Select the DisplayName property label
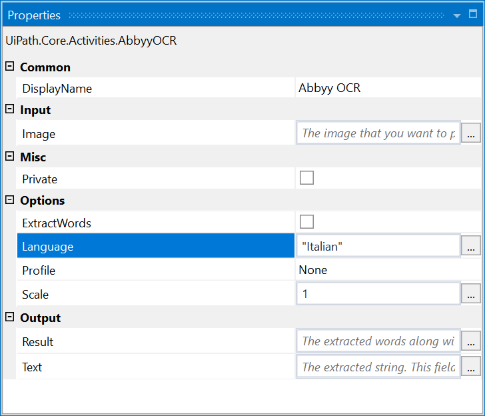 click(x=57, y=89)
